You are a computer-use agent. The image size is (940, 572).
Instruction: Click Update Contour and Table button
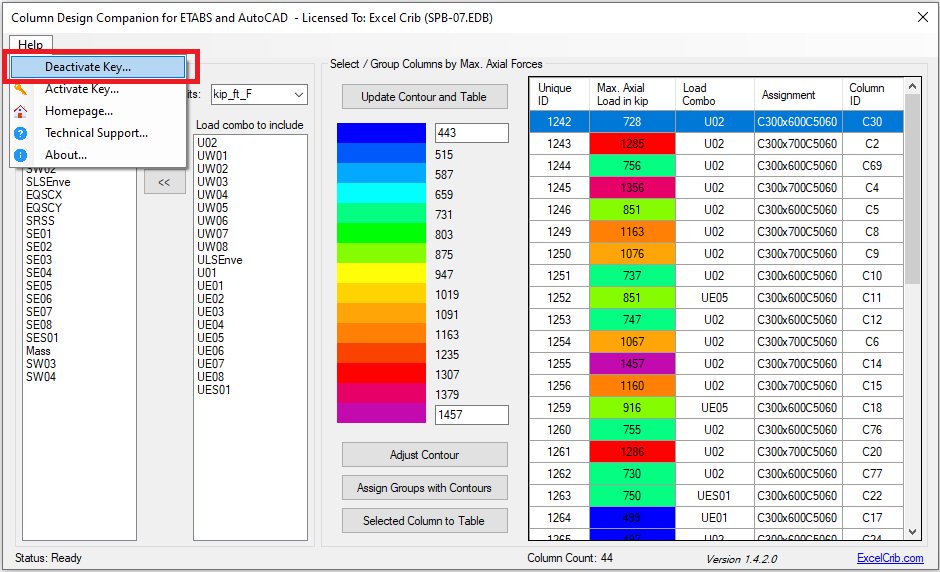coord(424,97)
